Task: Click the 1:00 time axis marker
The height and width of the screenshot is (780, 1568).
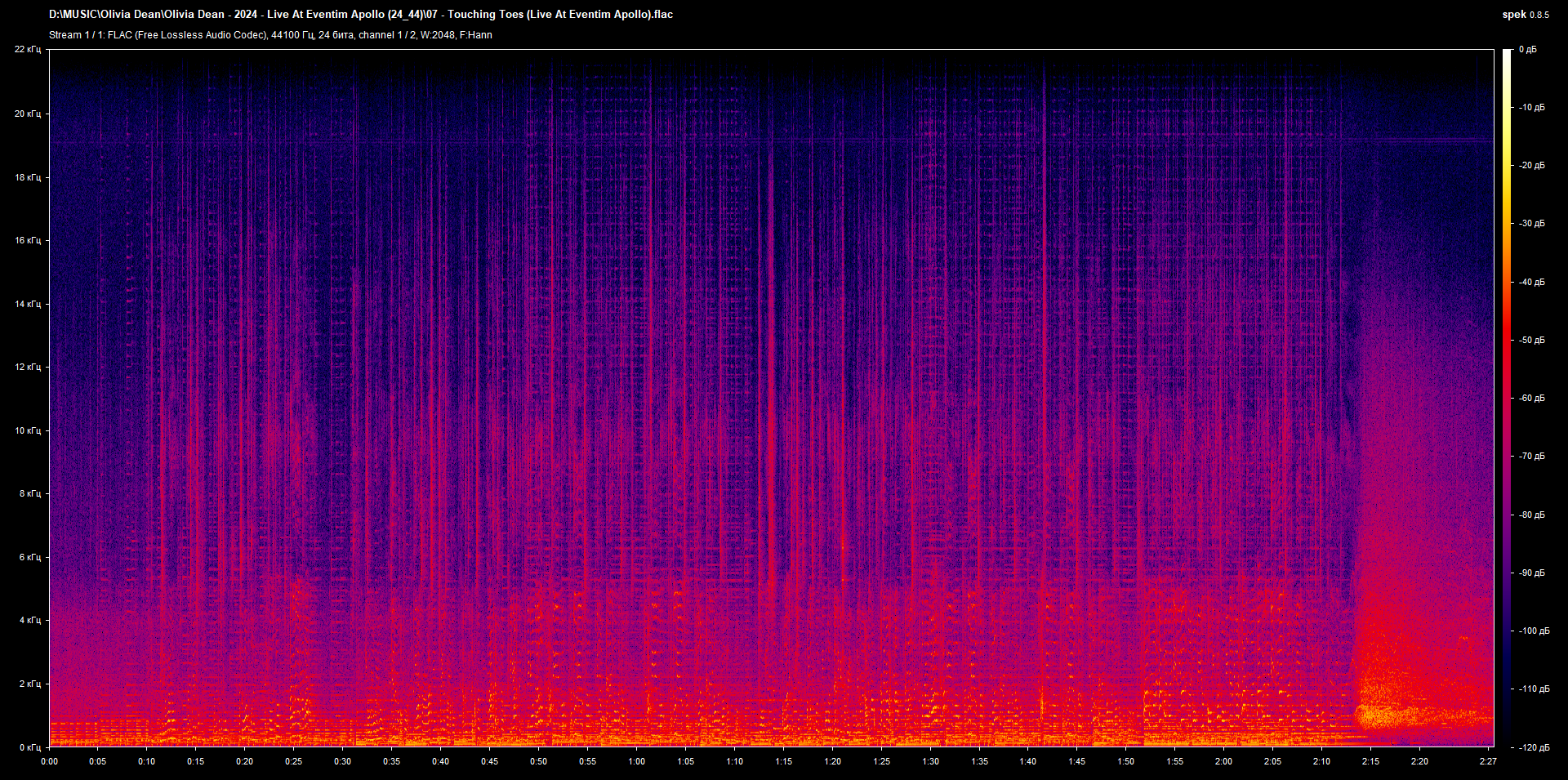Action: 636,761
